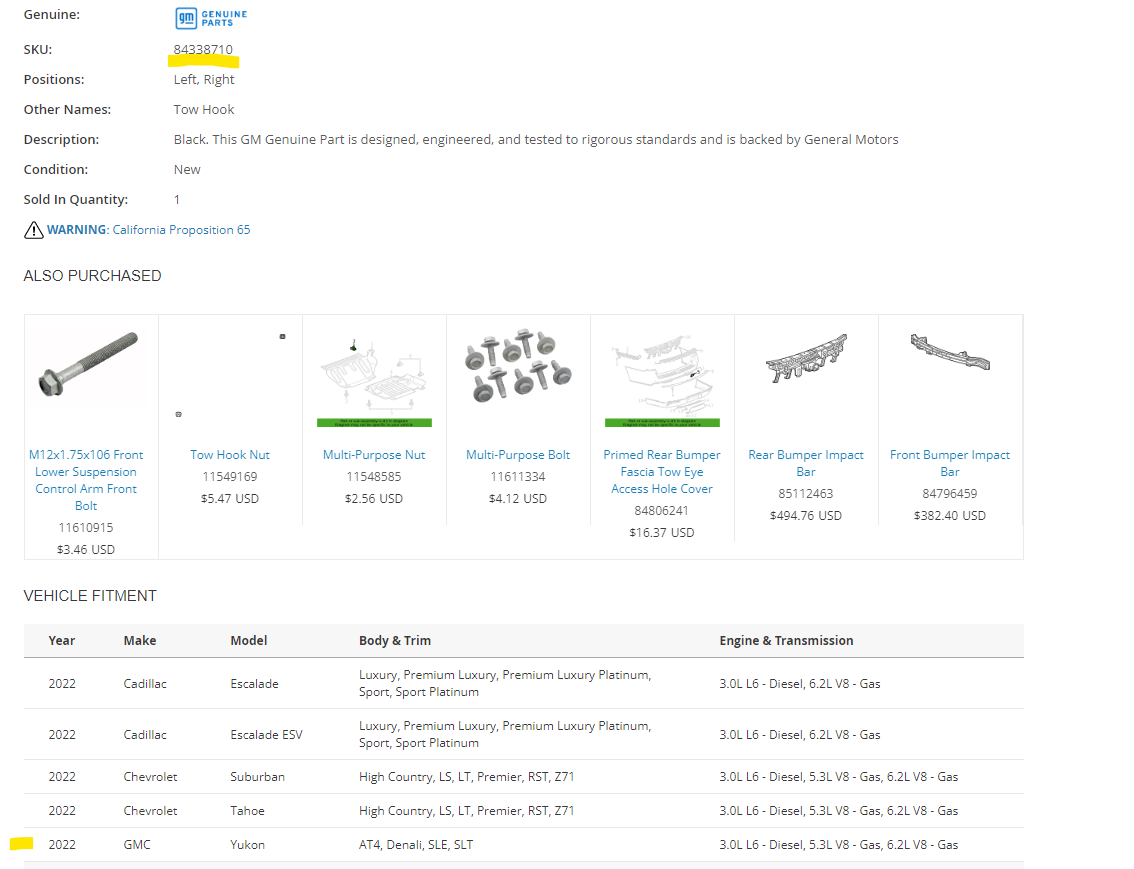1134x869 pixels.
Task: Open the Front Bumper Impact Bar image
Action: pyautogui.click(x=950, y=352)
